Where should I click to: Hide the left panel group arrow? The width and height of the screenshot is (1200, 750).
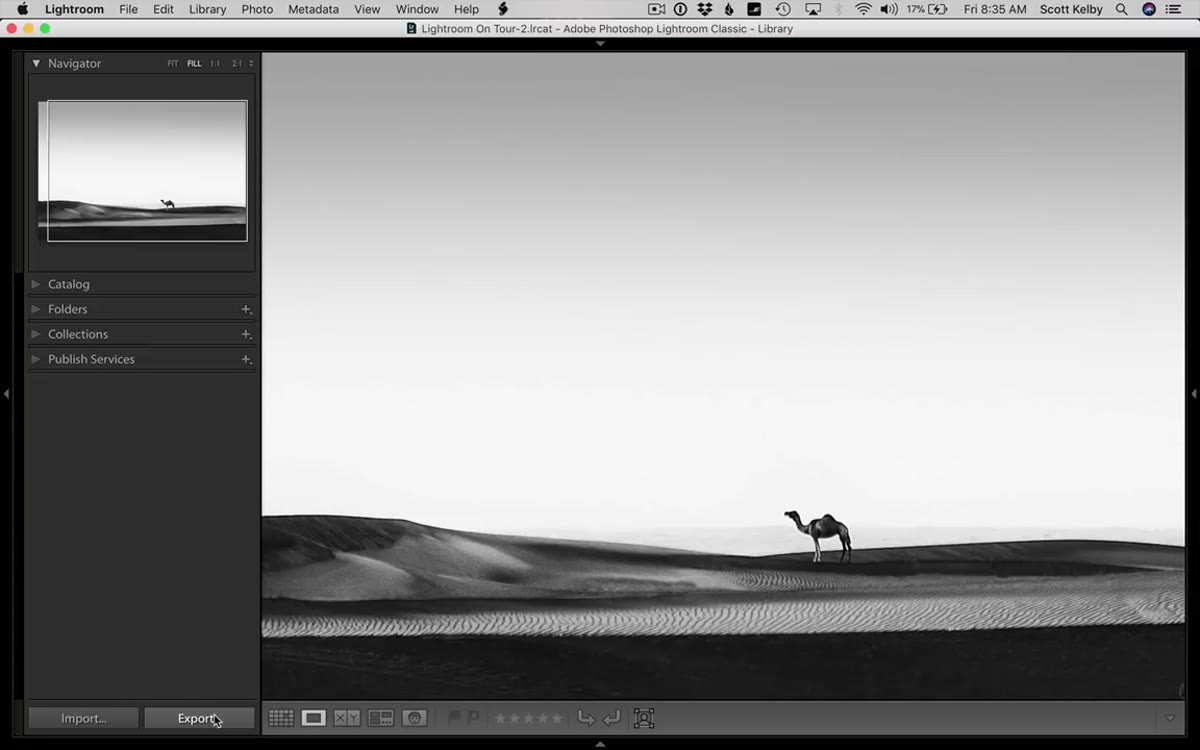[6, 394]
